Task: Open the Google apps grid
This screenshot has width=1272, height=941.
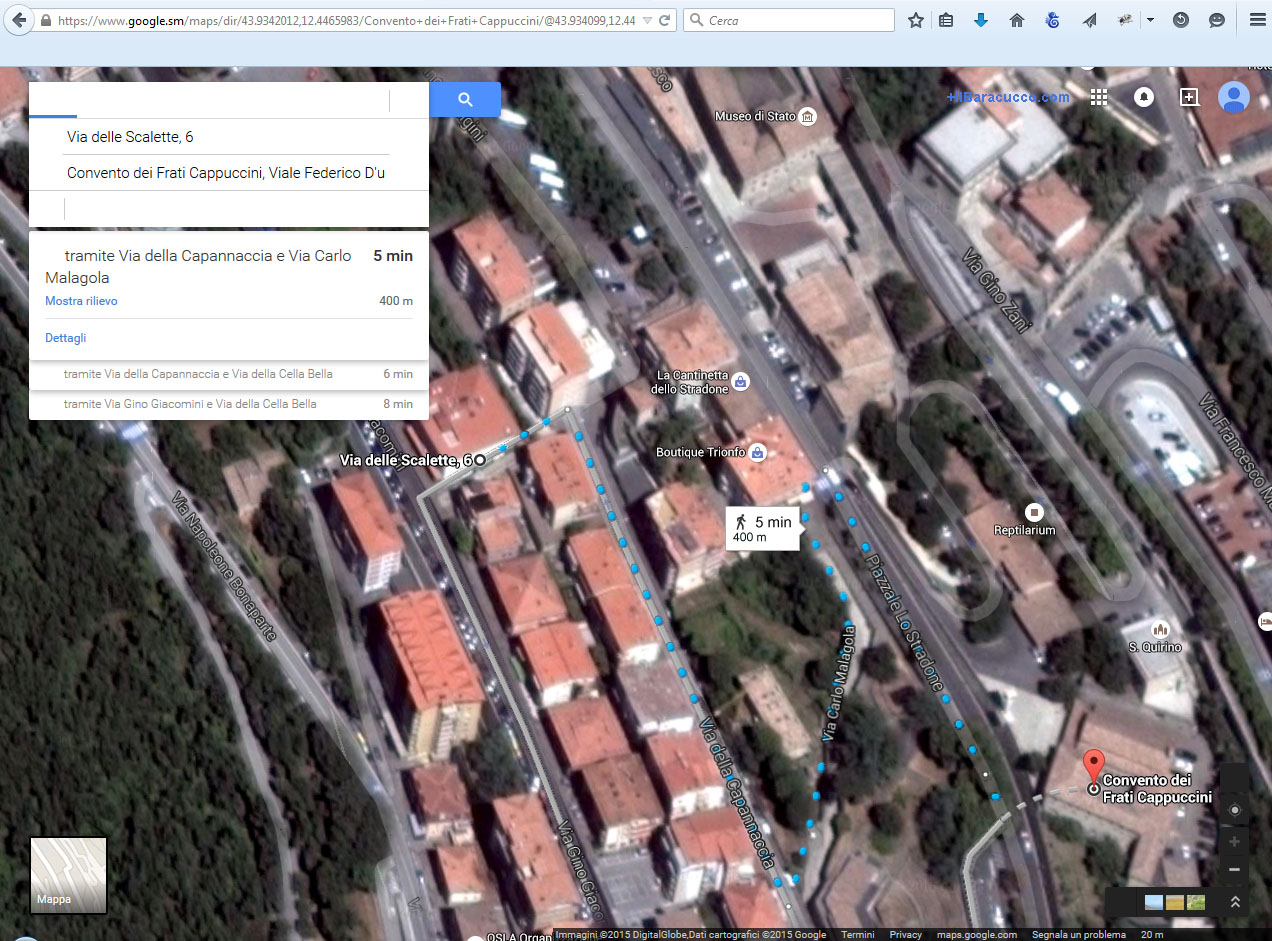Action: pyautogui.click(x=1099, y=97)
